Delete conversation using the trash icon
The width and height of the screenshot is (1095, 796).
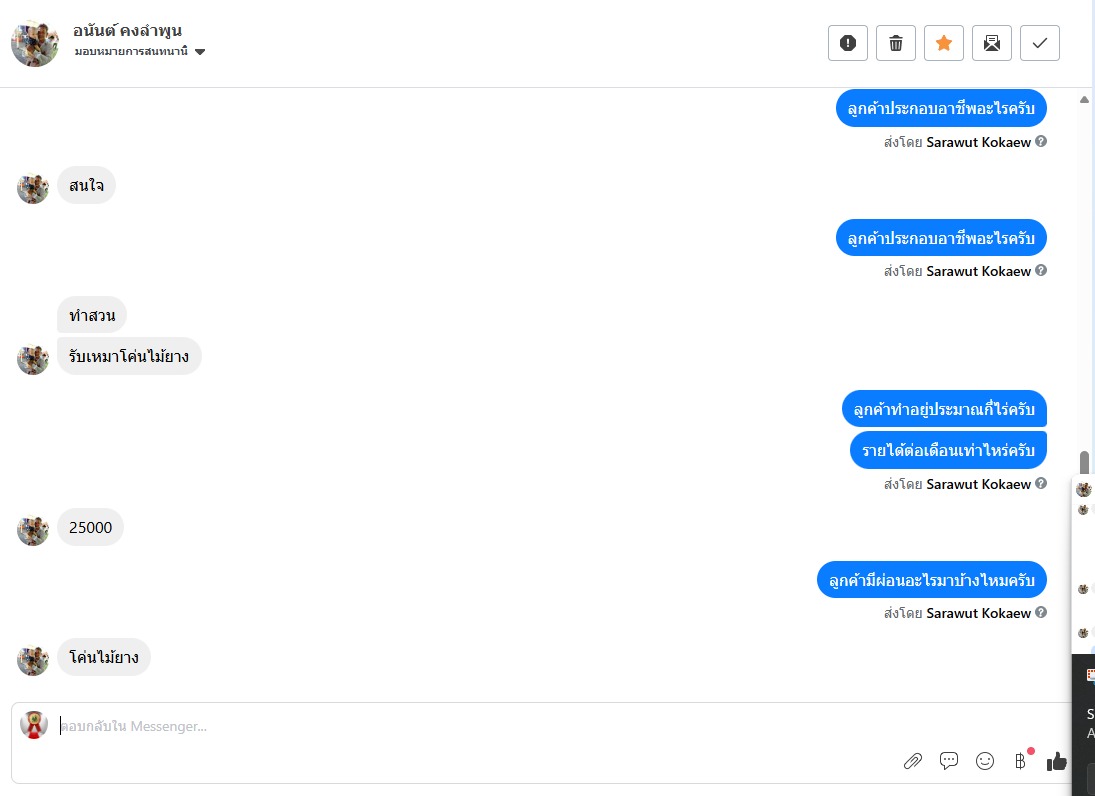click(896, 43)
